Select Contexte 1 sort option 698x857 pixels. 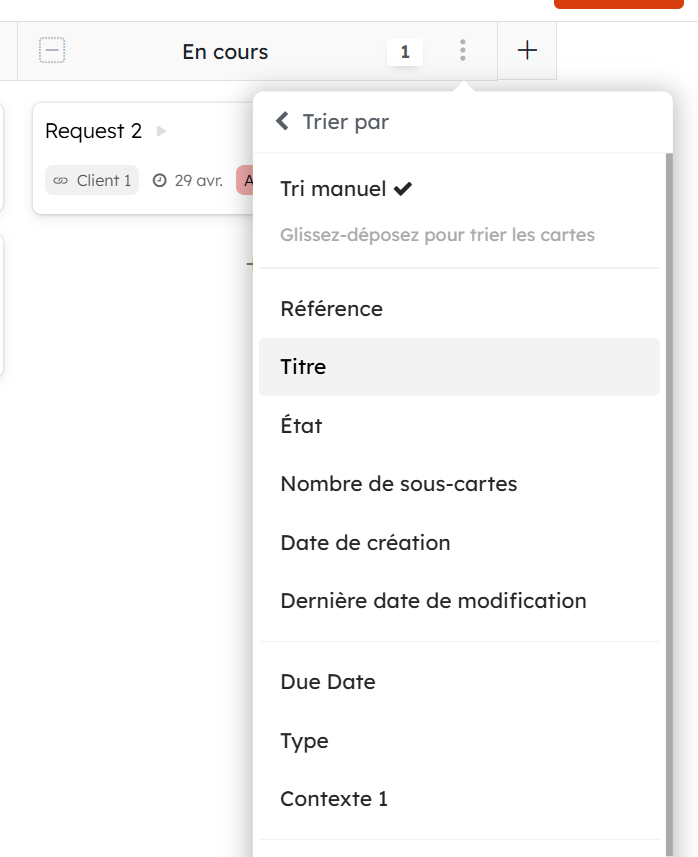334,799
